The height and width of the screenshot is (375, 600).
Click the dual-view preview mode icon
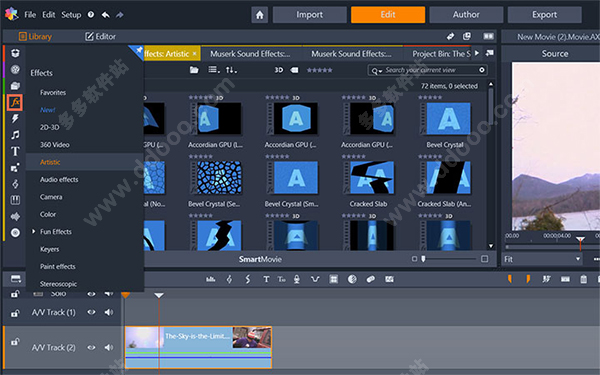(488, 36)
